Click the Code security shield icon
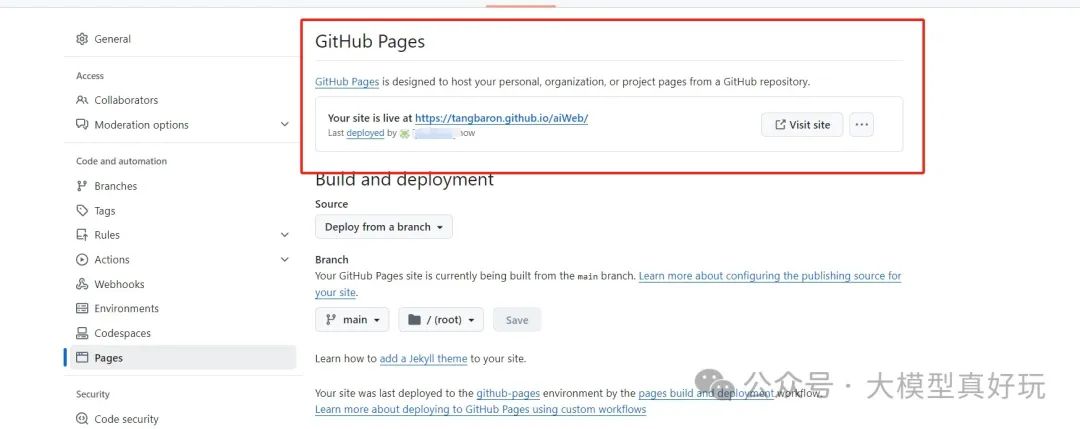 coord(83,419)
